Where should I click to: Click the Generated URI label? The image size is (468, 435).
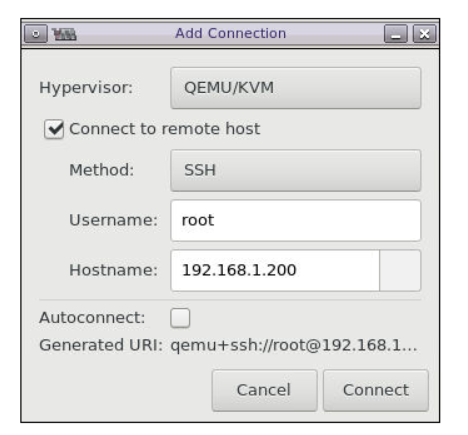pyautogui.click(x=101, y=345)
